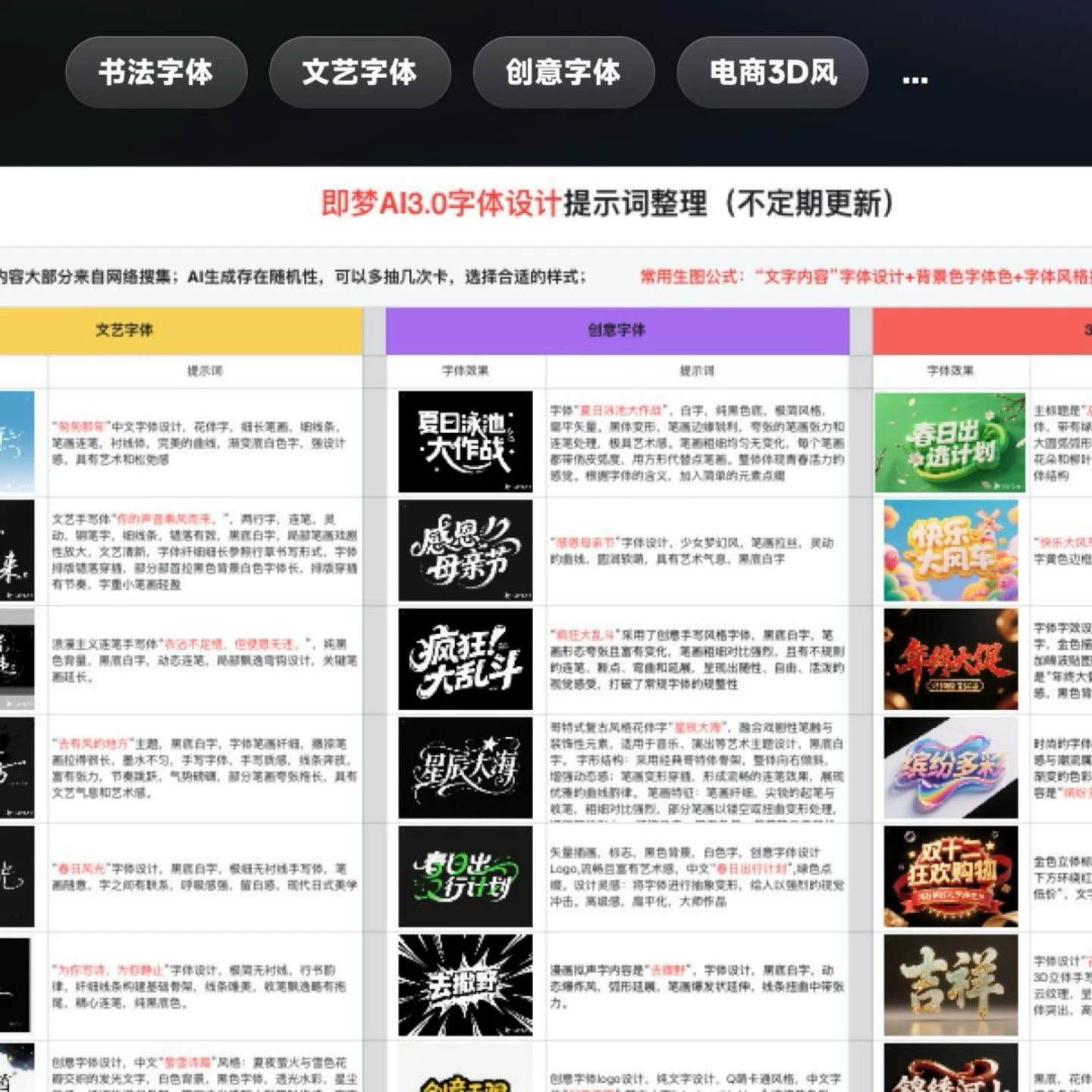This screenshot has height=1092, width=1092.
Task: Click the yellow 文艺字体 column header
Action: [124, 330]
